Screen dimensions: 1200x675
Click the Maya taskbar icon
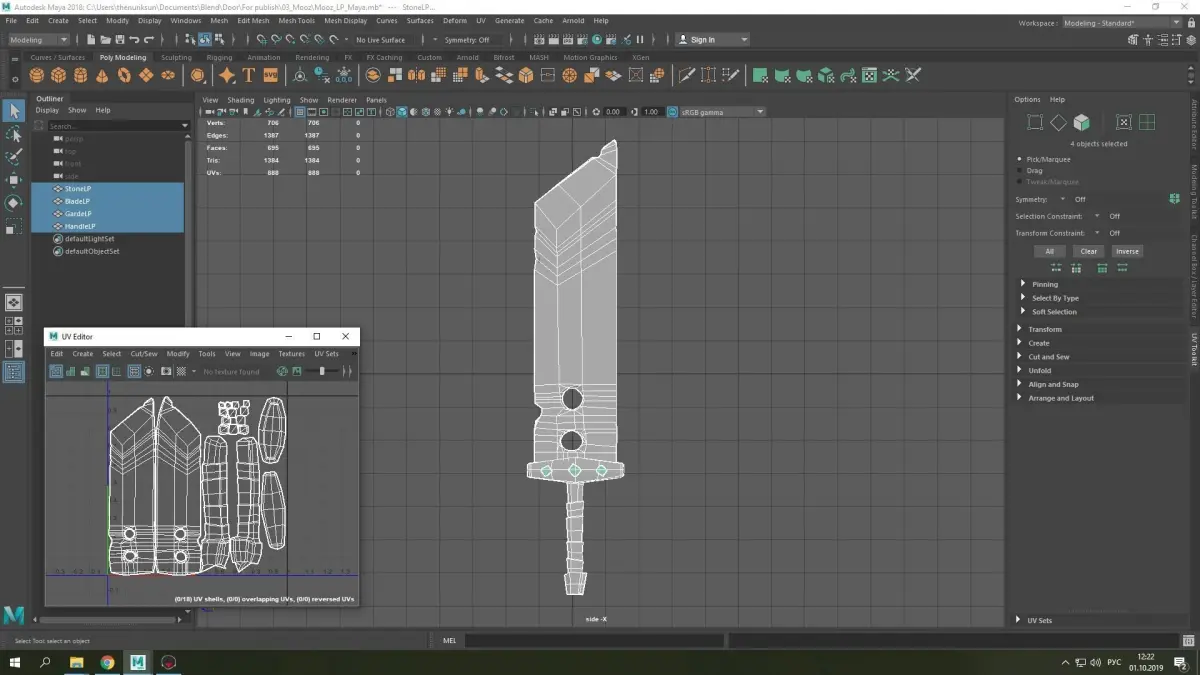(138, 662)
